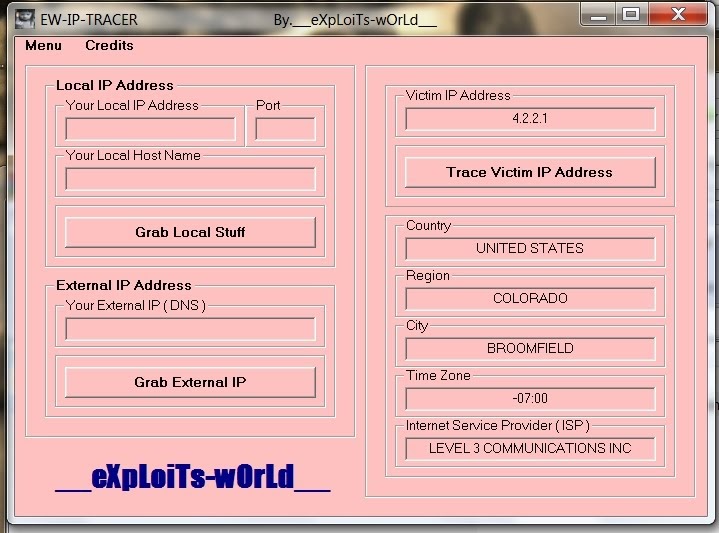Screen dimensions: 719x533
Task: Click the eXpLoiTs-wOrLd blue logo text
Action: (193, 477)
